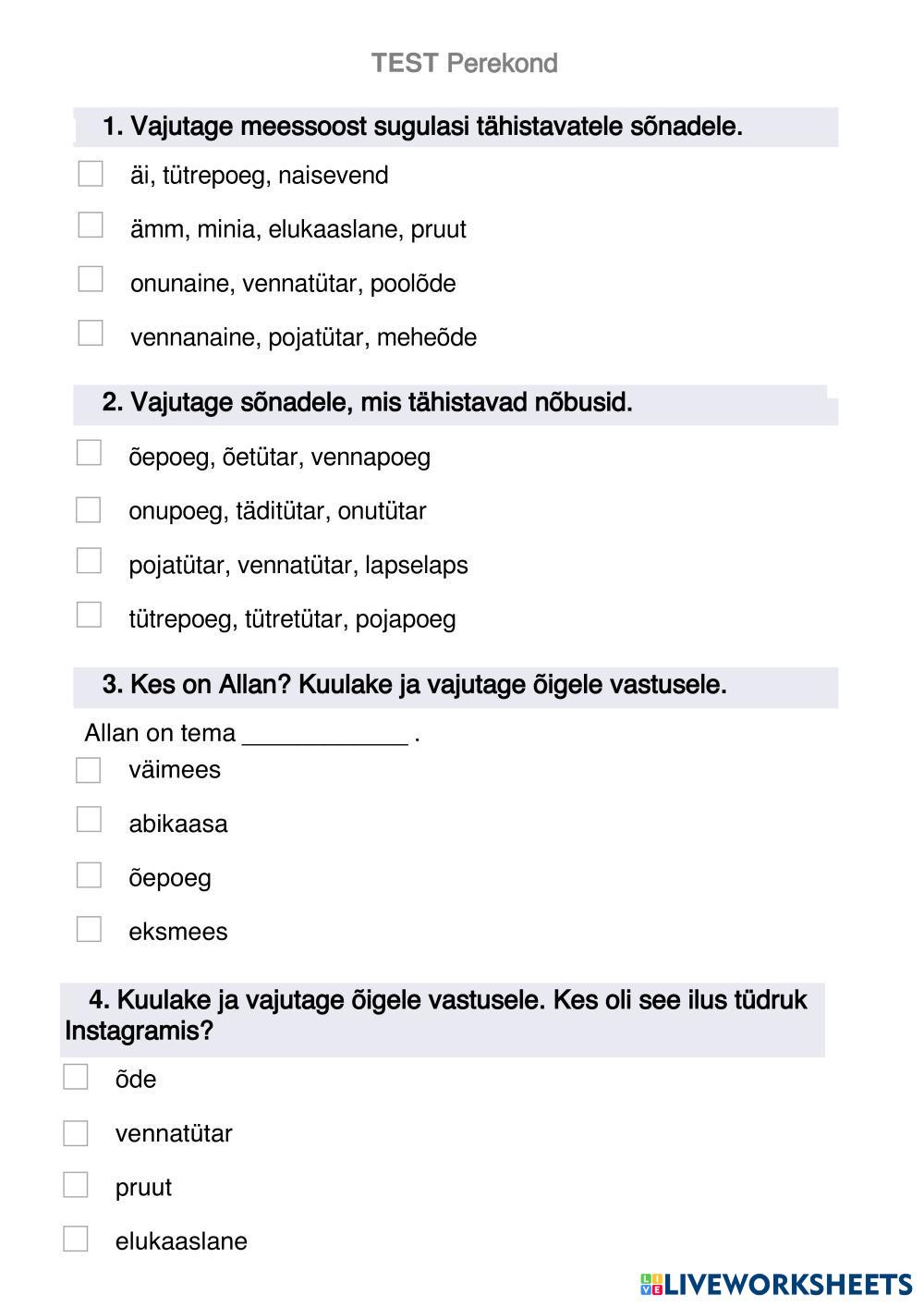The image size is (924, 1307).
Task: Click the 'TEST Perekond' title
Action: point(464,64)
